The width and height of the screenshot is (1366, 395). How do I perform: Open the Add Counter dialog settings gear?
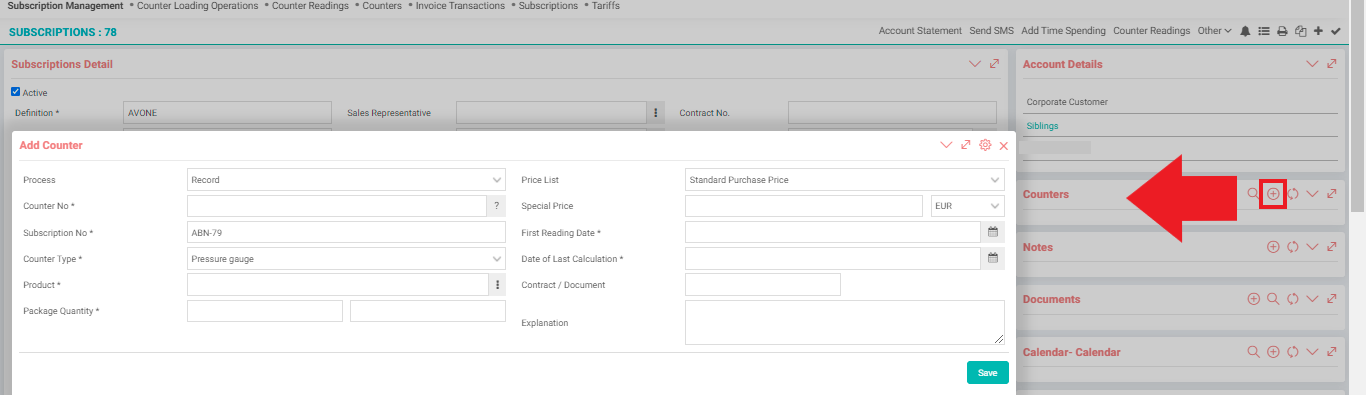pyautogui.click(x=985, y=145)
